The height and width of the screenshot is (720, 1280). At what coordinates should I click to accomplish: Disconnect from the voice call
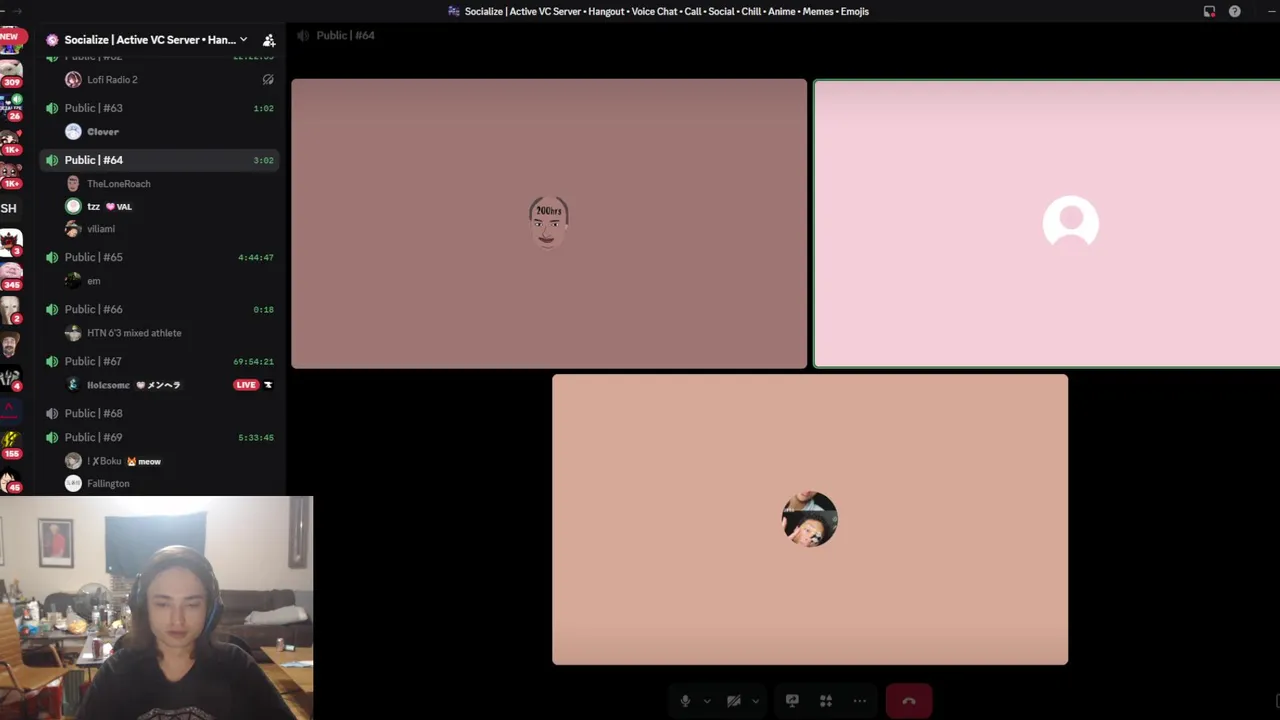point(909,701)
